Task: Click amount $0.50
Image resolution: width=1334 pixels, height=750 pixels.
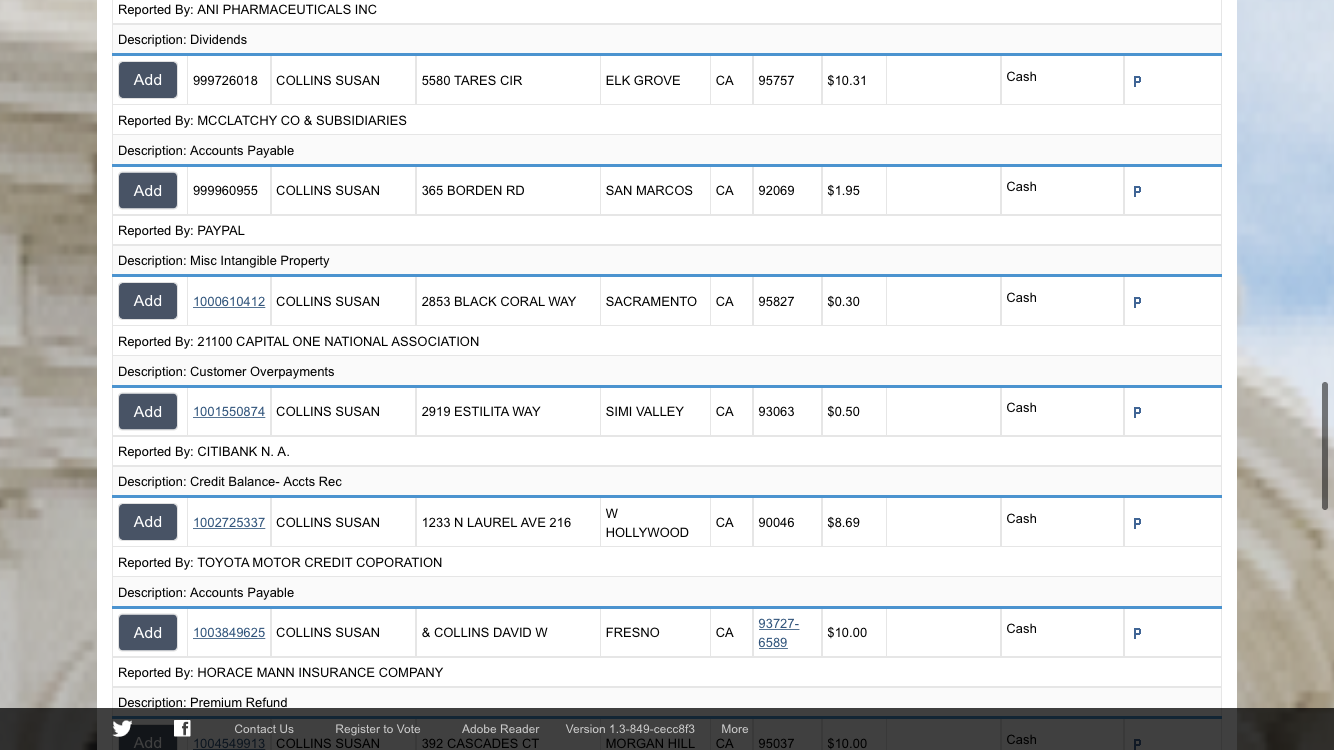Action: (843, 411)
